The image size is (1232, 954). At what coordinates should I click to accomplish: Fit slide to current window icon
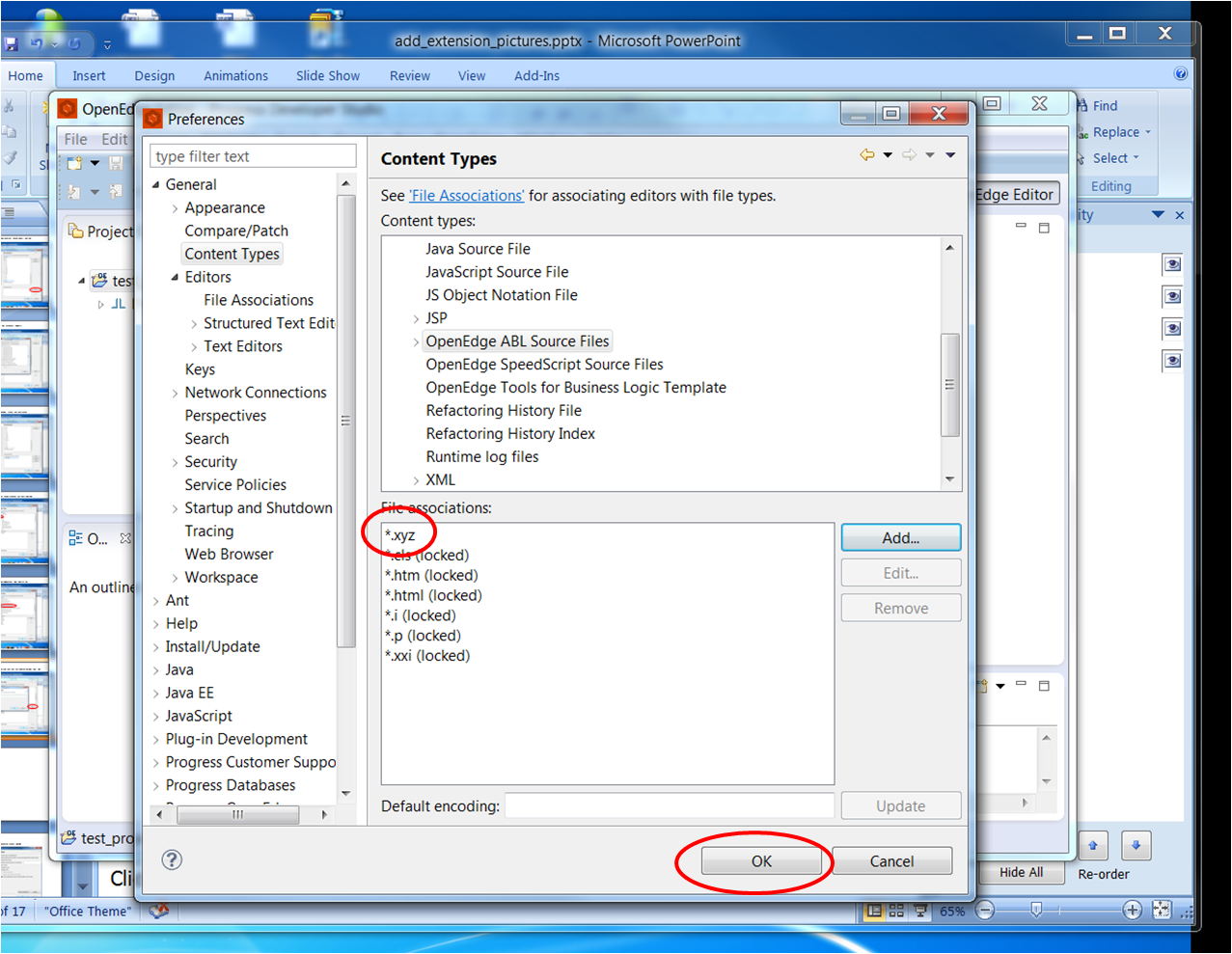(x=1162, y=910)
